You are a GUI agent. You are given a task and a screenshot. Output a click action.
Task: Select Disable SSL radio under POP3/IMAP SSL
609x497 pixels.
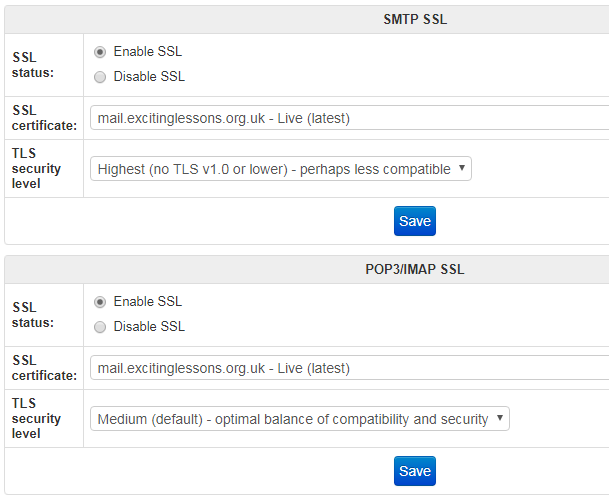tap(100, 327)
